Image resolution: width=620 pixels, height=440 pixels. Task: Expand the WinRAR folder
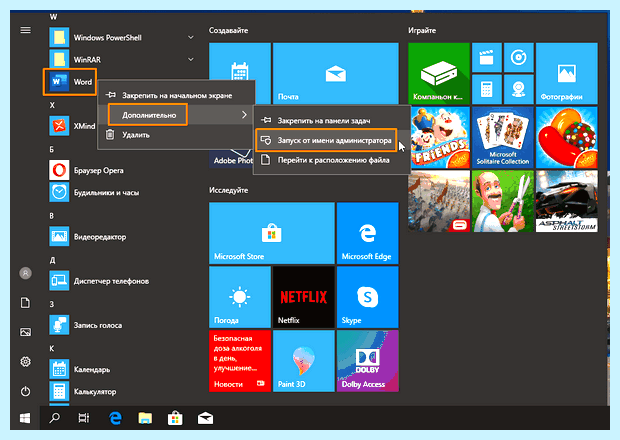click(191, 60)
